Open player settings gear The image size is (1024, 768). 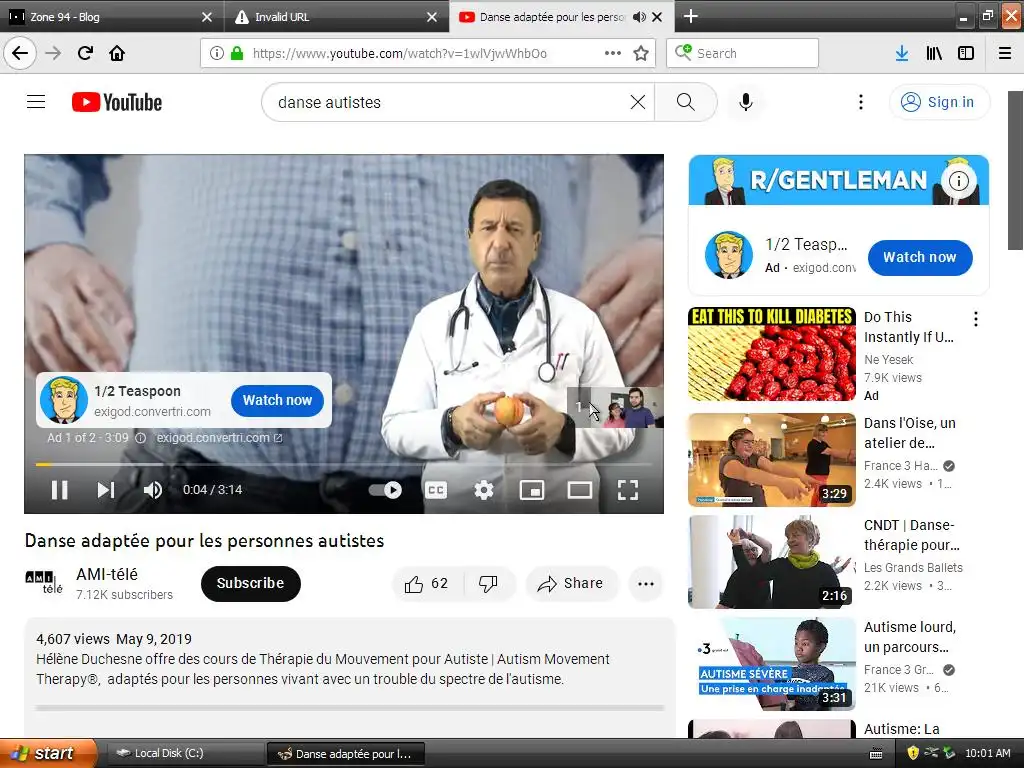coord(484,490)
